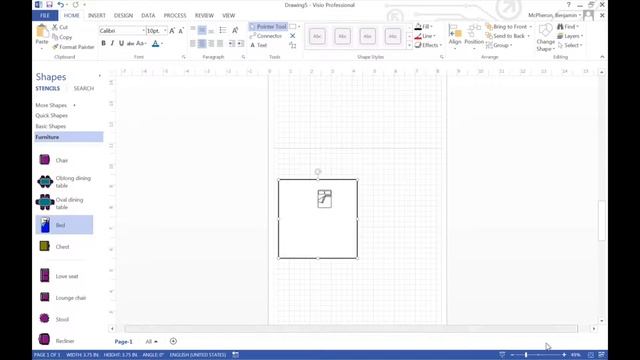This screenshot has height=360, width=640.
Task: Click the Save icon in quick access toolbar
Action: pyautogui.click(x=49, y=5)
